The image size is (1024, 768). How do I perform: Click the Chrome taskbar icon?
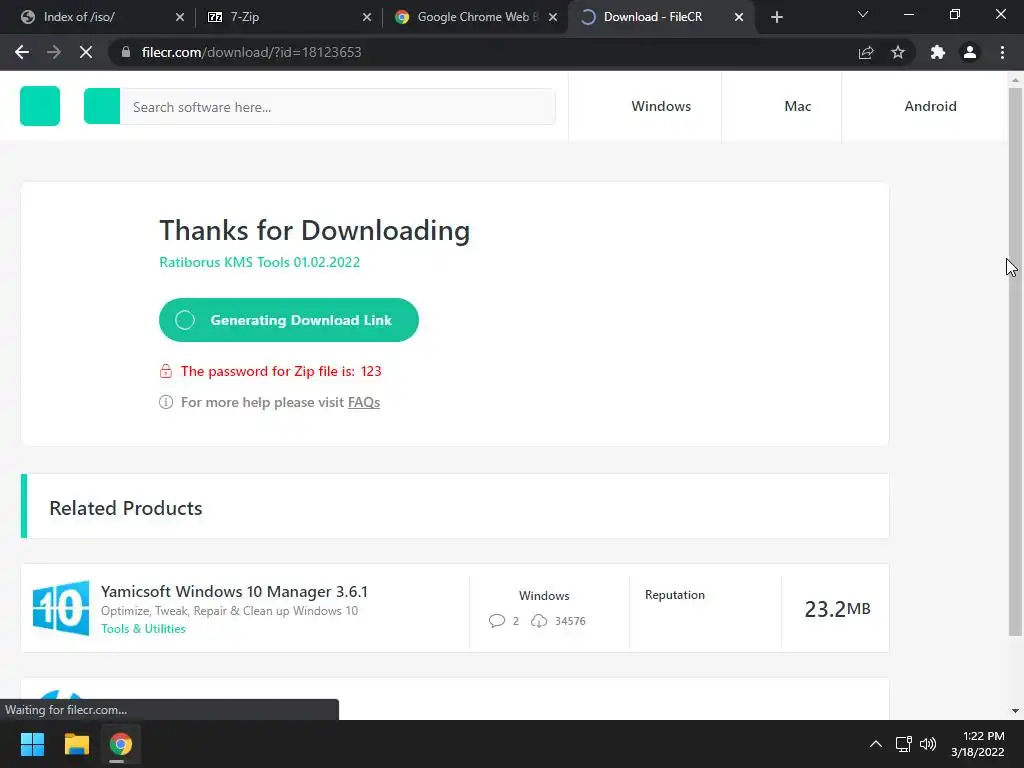(x=120, y=744)
